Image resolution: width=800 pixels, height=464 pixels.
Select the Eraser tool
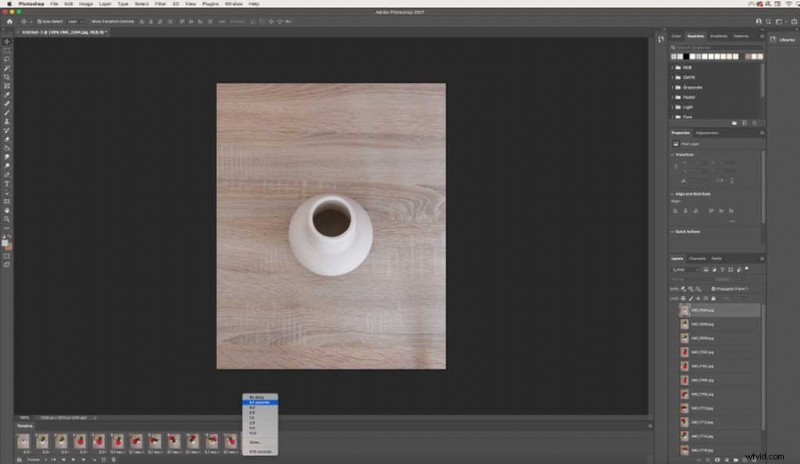(x=7, y=139)
